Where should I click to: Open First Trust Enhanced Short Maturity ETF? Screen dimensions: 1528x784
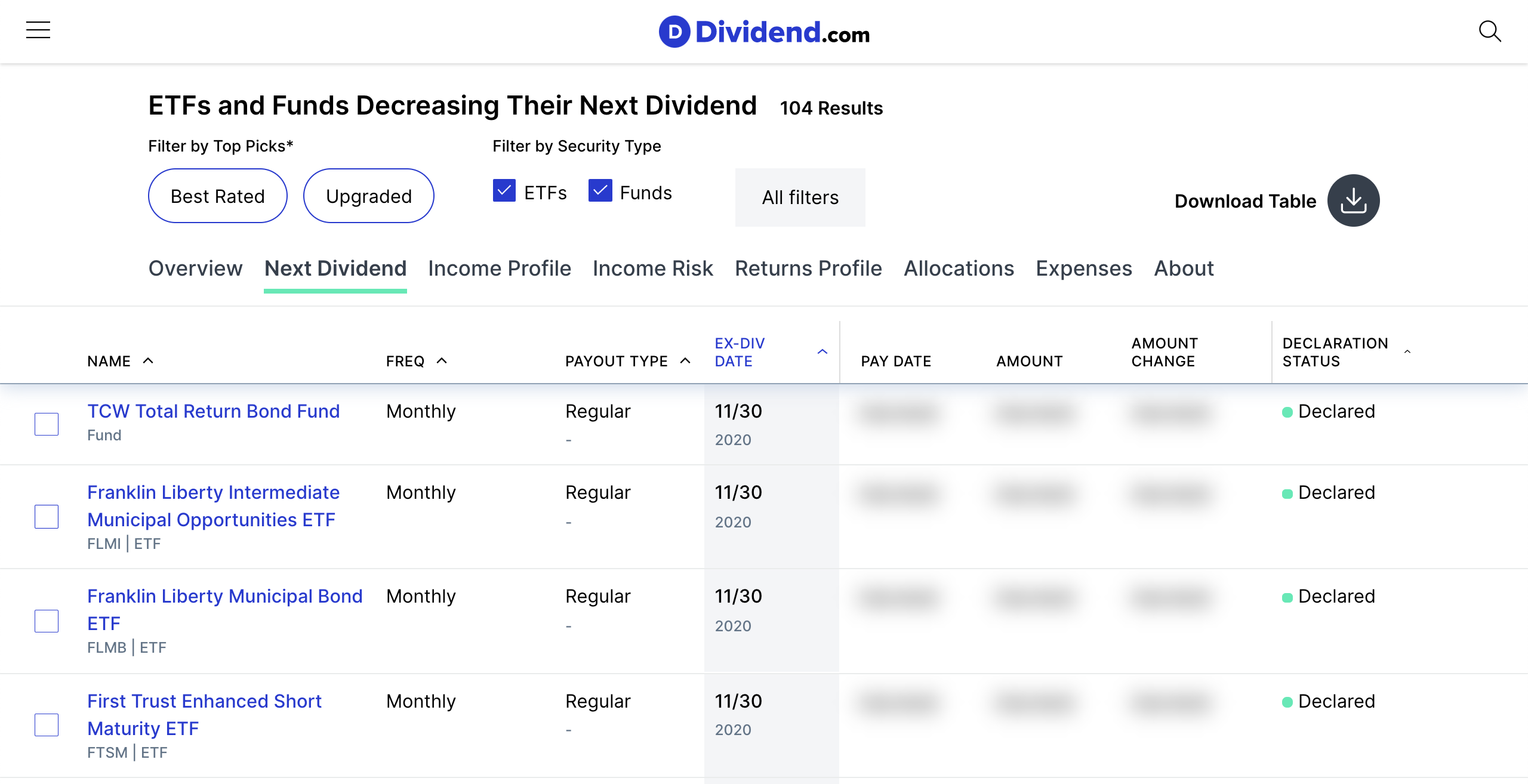tap(204, 715)
